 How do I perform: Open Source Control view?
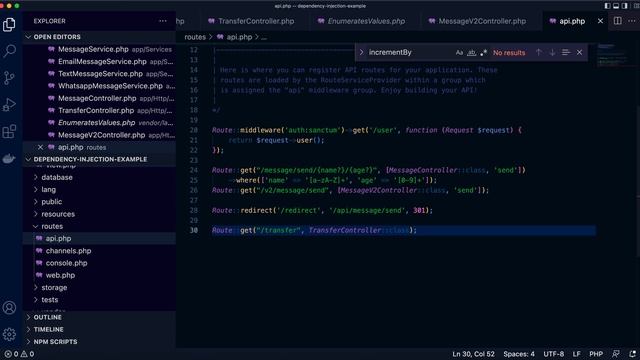point(9,78)
